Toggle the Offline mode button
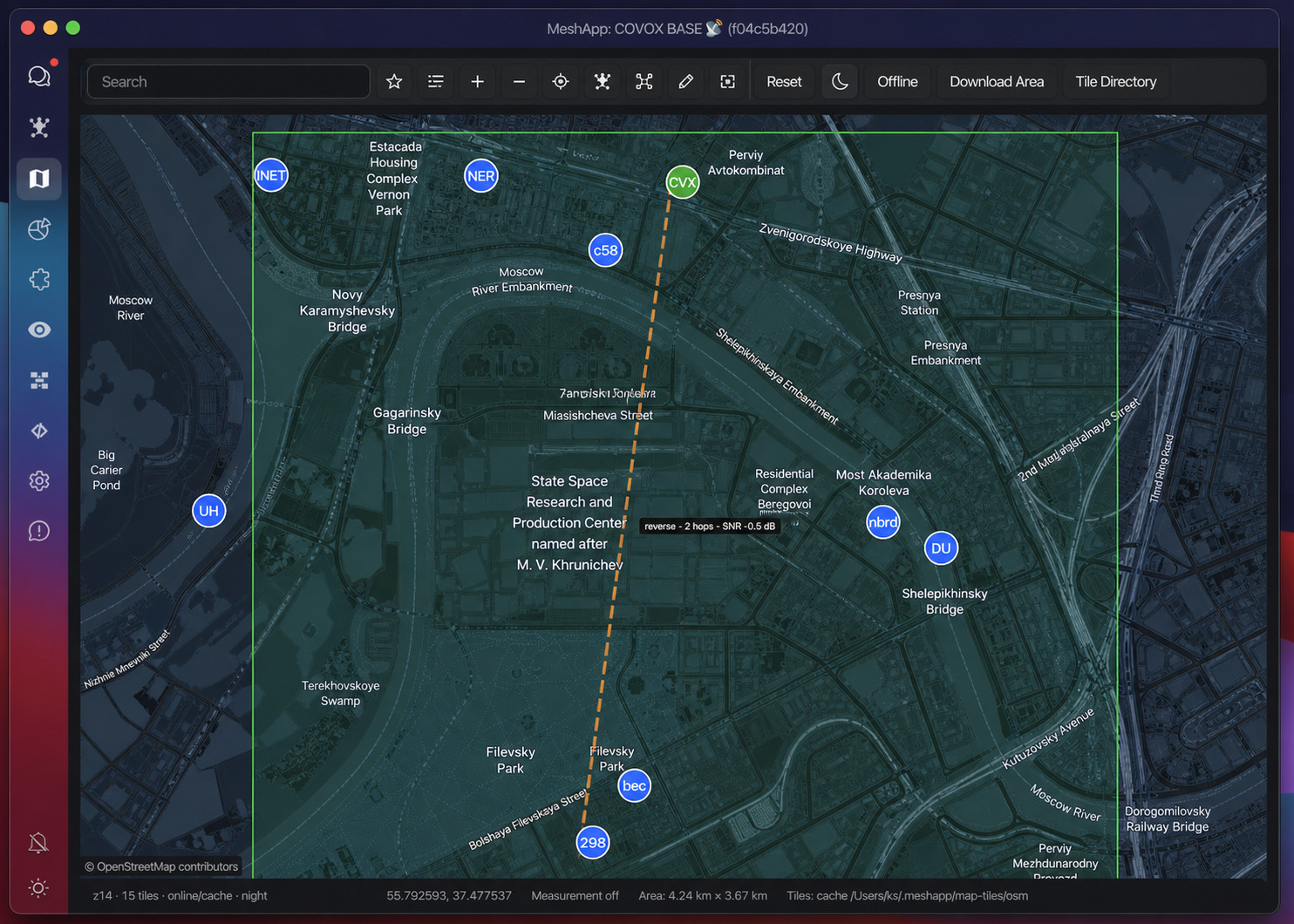The image size is (1294, 924). click(897, 82)
